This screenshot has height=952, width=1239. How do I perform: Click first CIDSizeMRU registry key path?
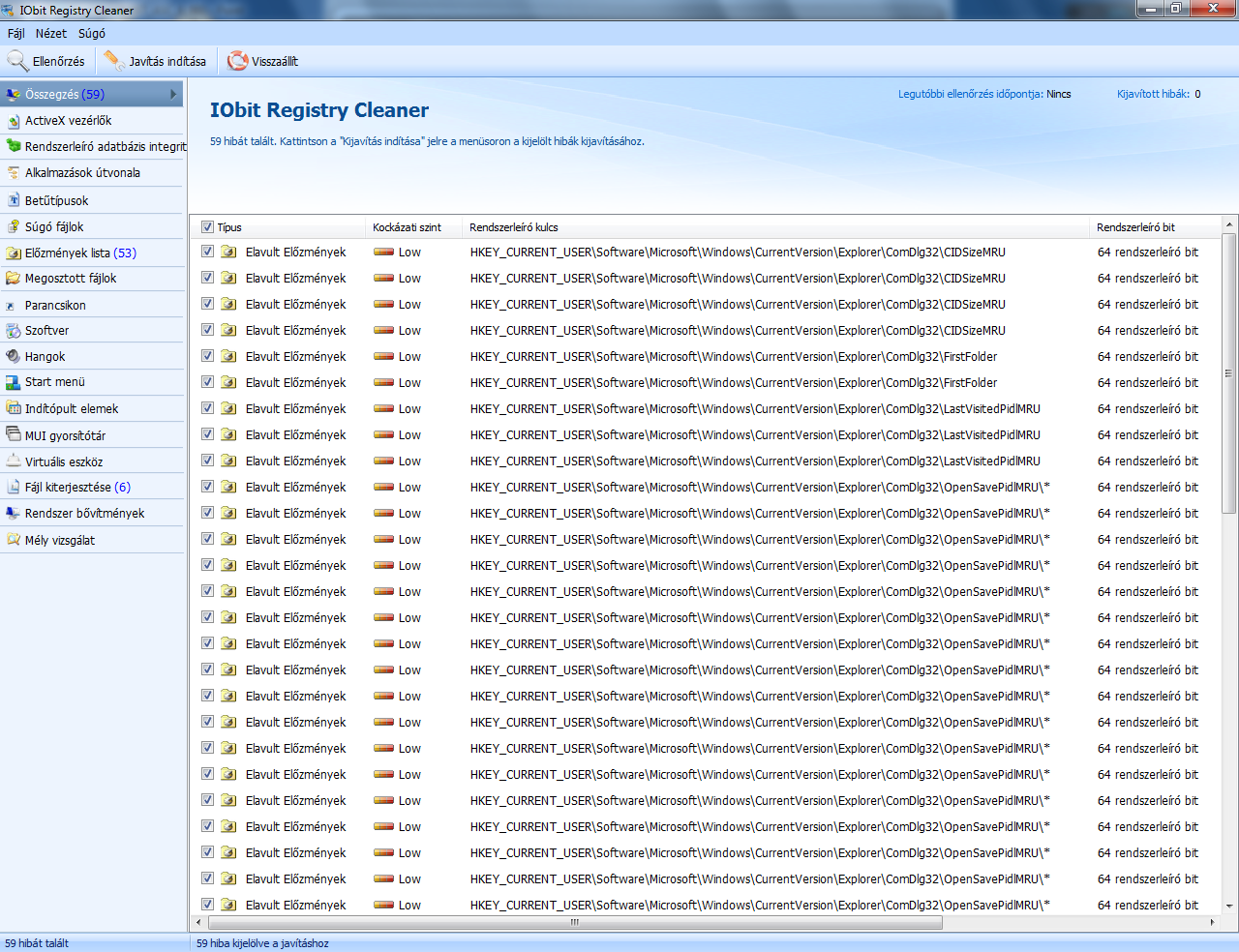click(x=738, y=252)
